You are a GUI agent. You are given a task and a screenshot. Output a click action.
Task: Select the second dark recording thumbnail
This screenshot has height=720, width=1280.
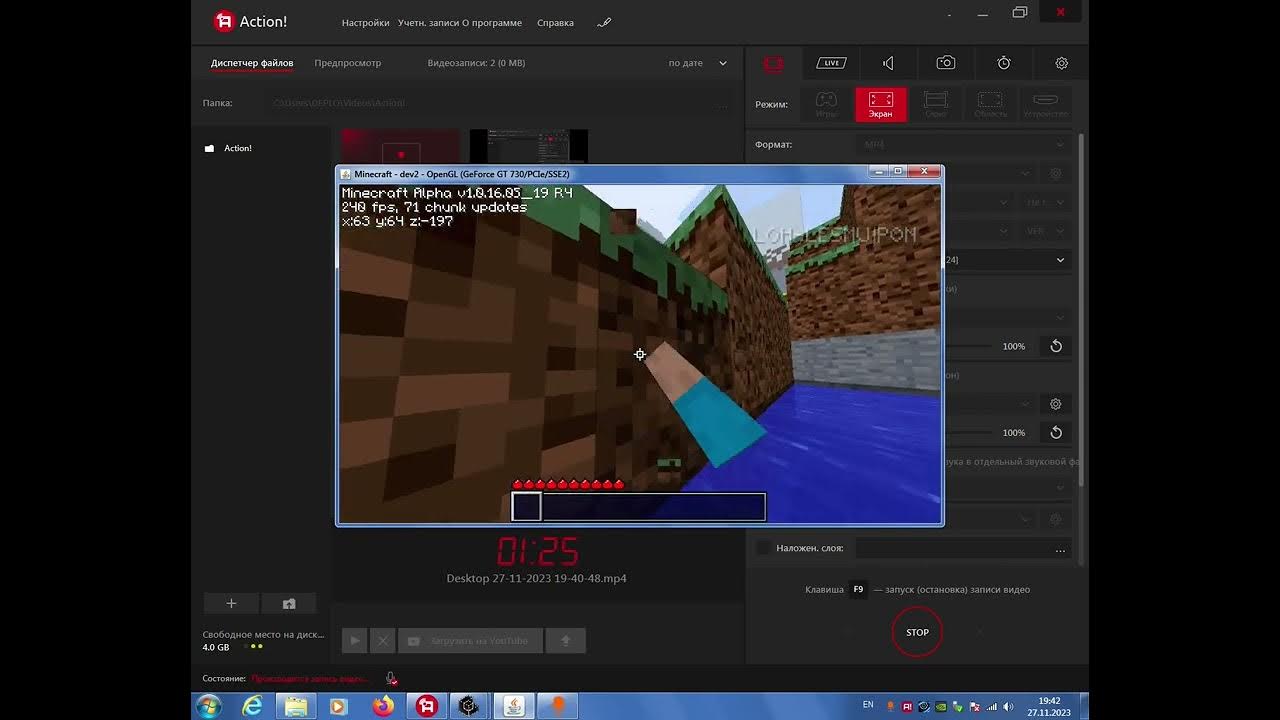pos(529,148)
